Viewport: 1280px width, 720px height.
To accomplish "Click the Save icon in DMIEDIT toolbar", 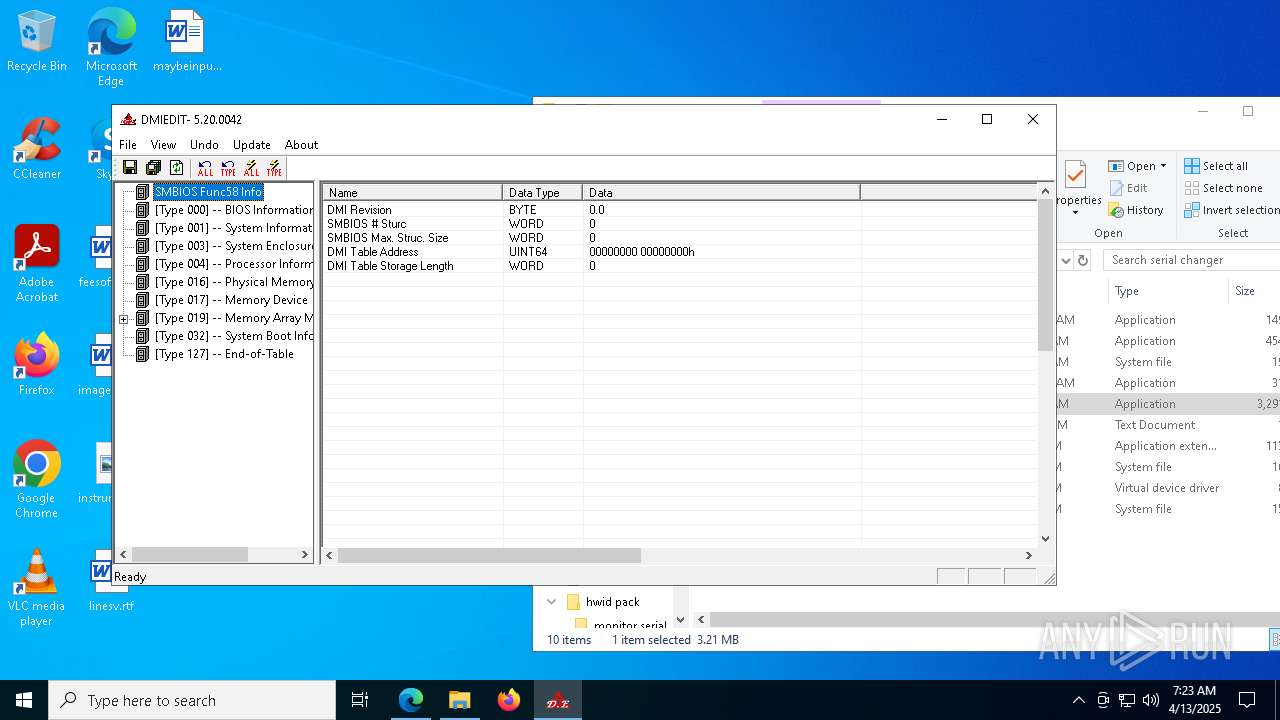I will (x=130, y=168).
